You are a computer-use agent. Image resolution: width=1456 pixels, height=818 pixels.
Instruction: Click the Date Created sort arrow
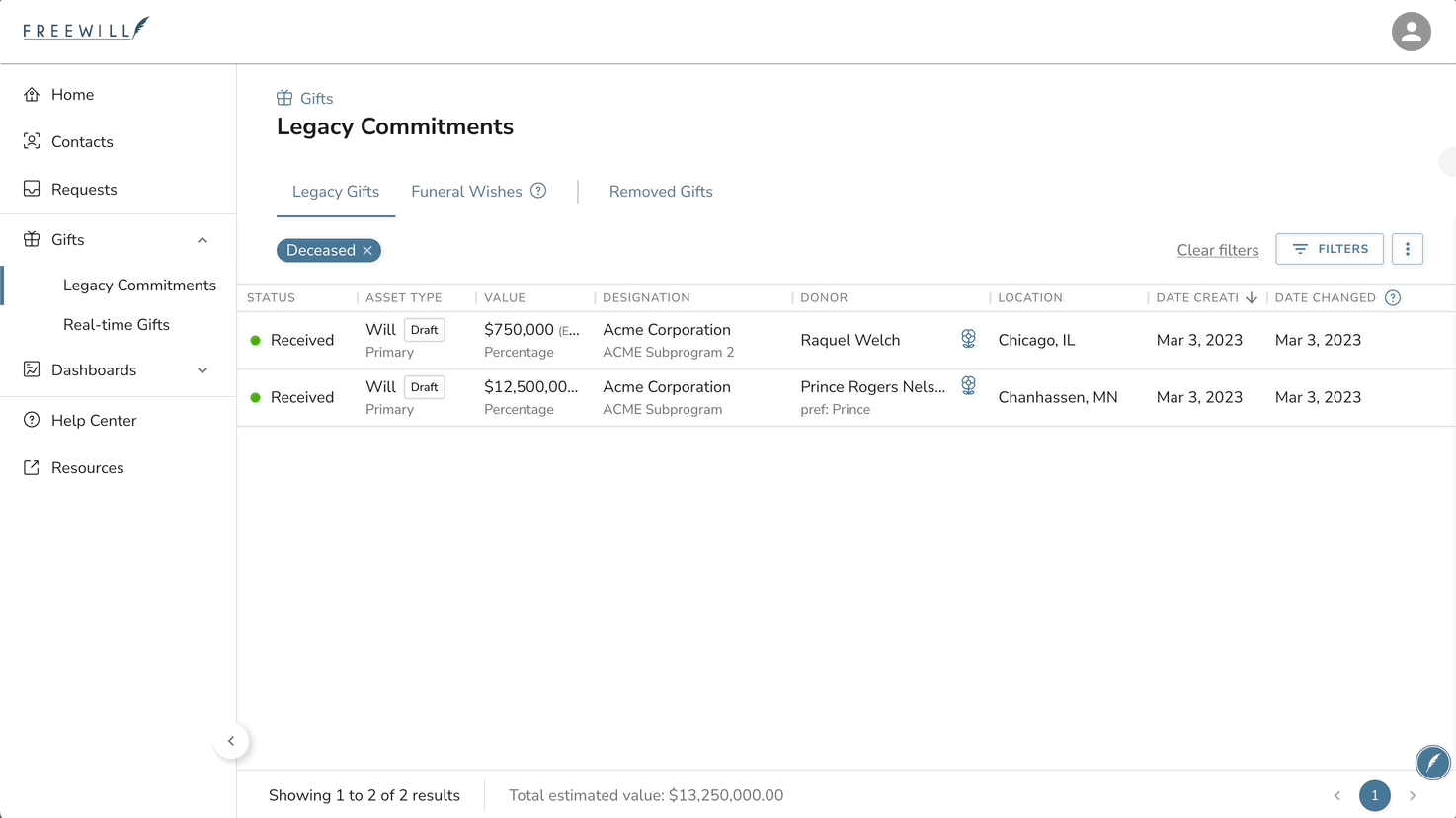(x=1252, y=297)
